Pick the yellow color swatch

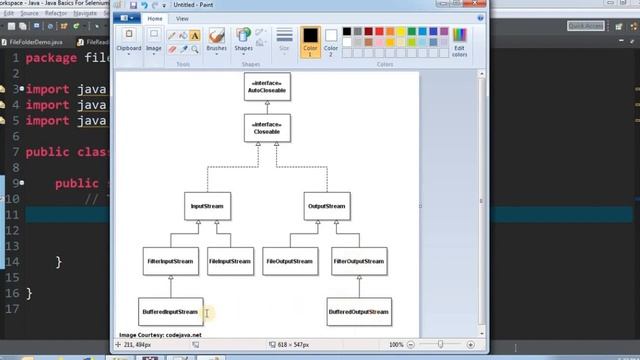(x=401, y=31)
